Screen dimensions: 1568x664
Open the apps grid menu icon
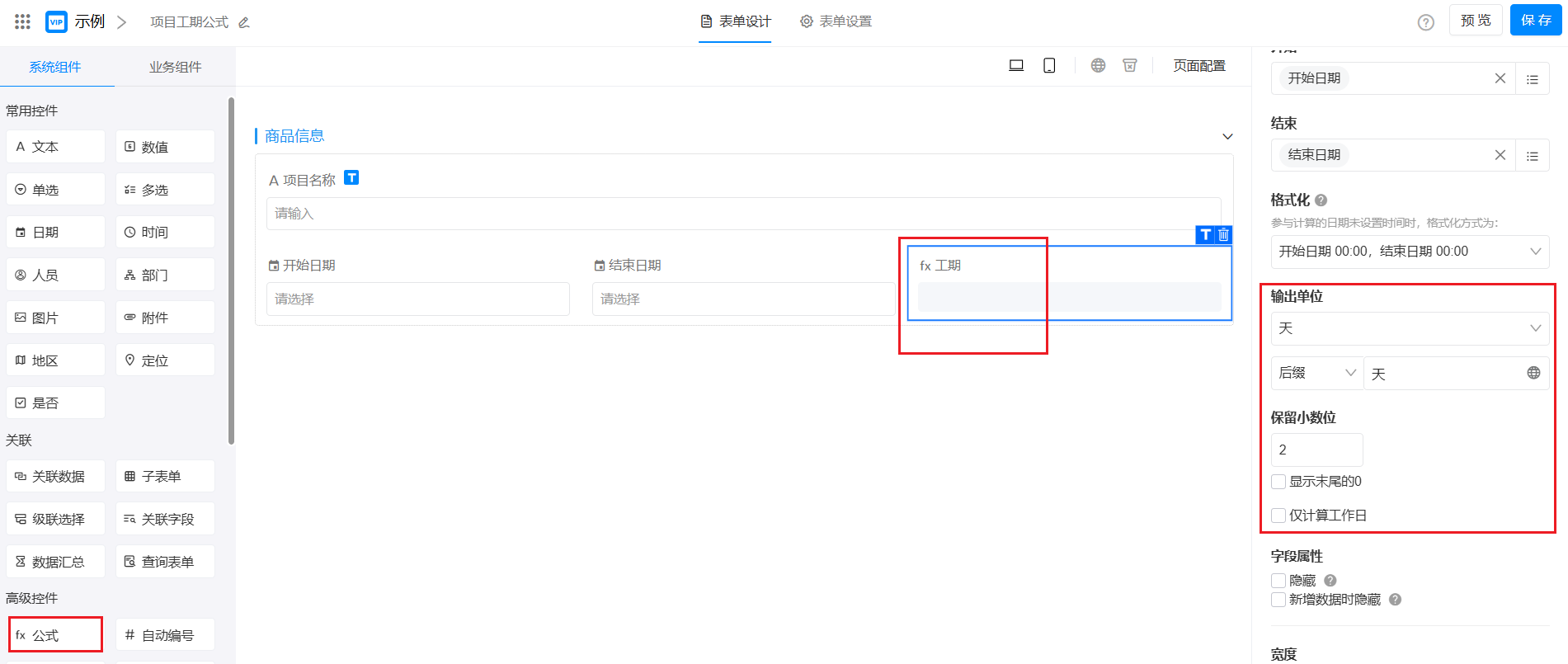(22, 21)
